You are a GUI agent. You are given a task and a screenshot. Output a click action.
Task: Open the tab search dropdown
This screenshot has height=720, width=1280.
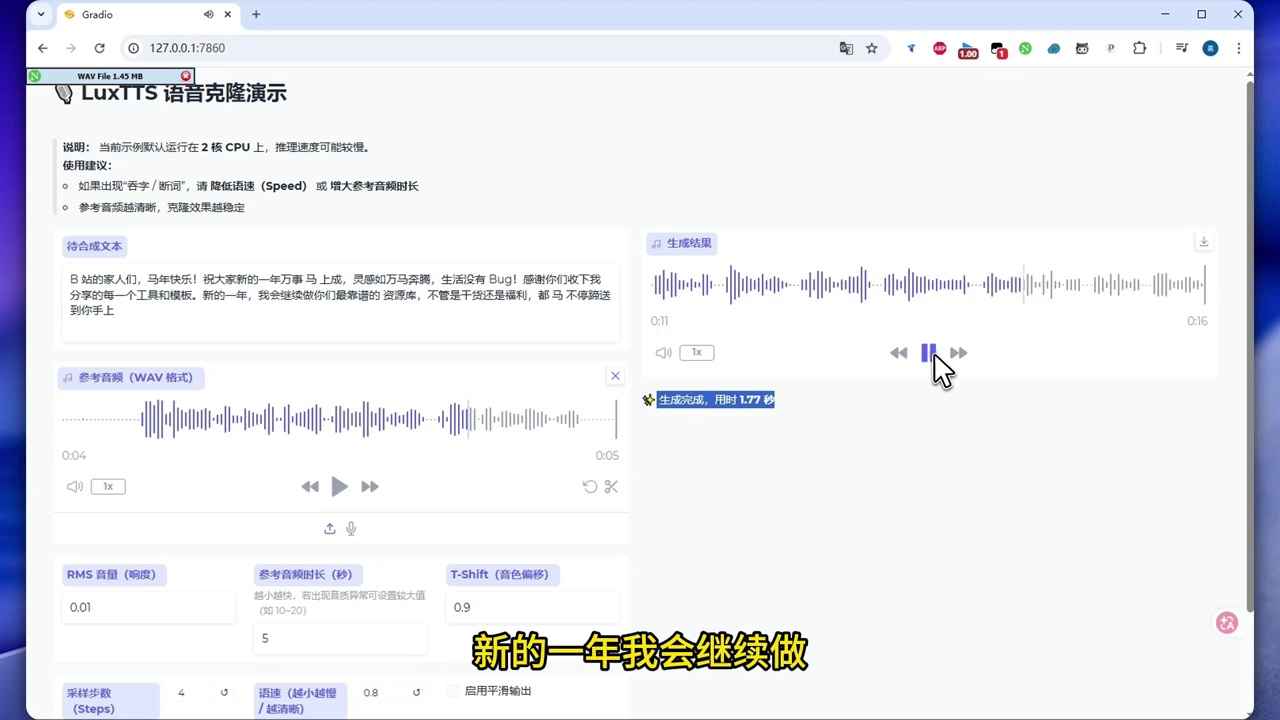pos(41,14)
